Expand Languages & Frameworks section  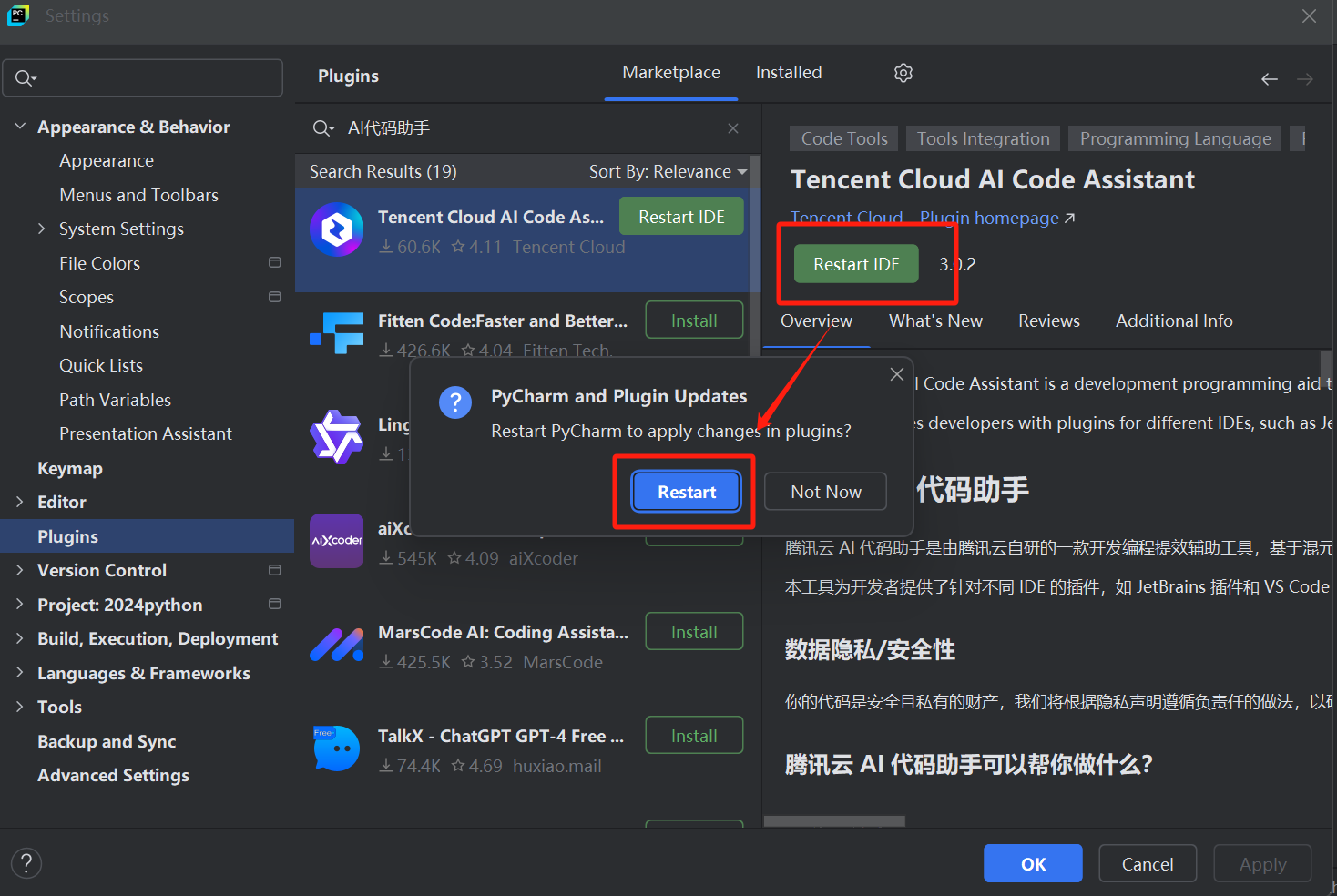click(19, 673)
